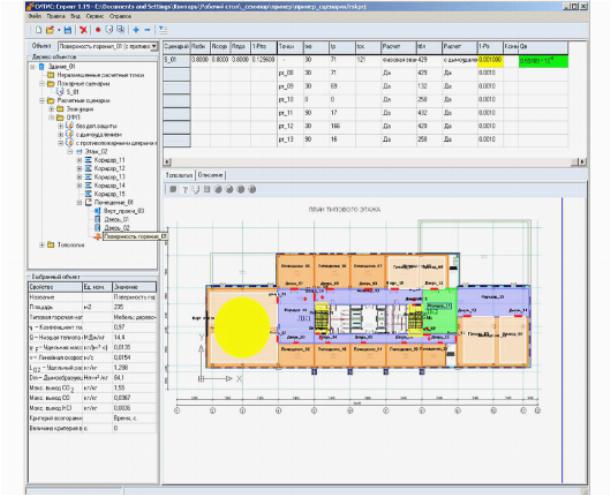Image resolution: width=610 pixels, height=495 pixels.
Task: Click the red X delete icon
Action: [x=81, y=31]
